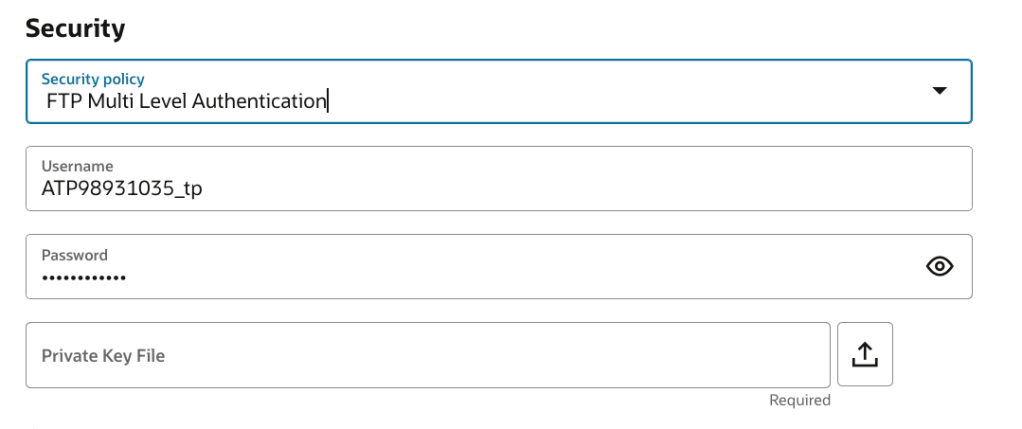
Task: Select the Private Key File field
Action: click(427, 355)
